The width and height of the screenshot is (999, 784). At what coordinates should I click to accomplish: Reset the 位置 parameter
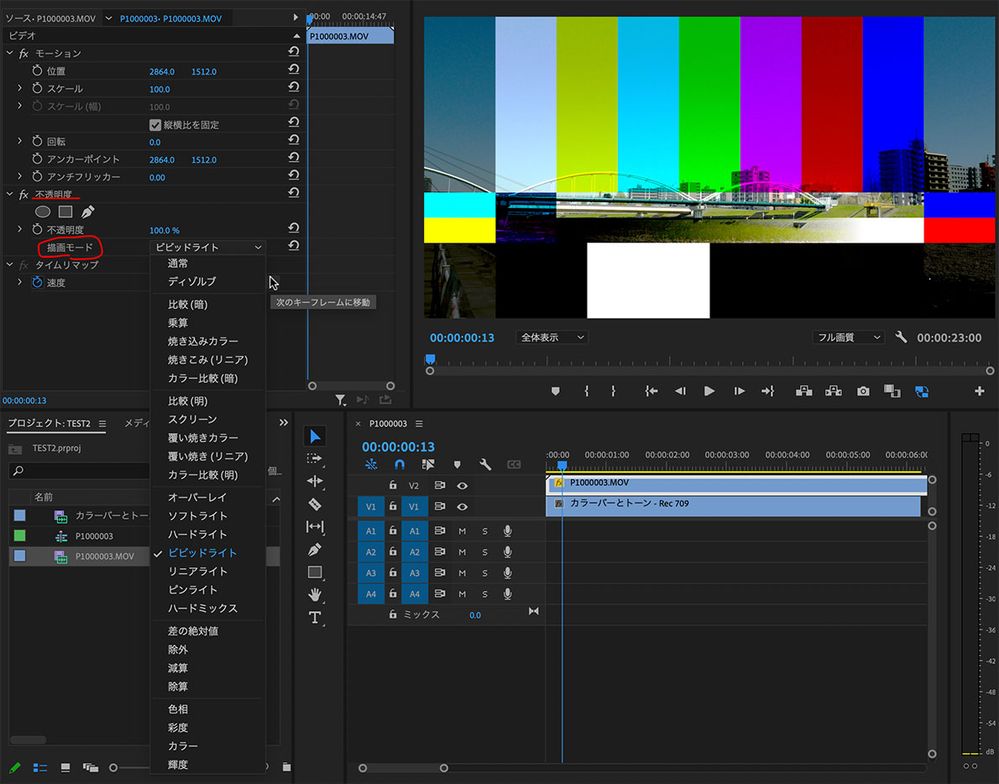[294, 71]
